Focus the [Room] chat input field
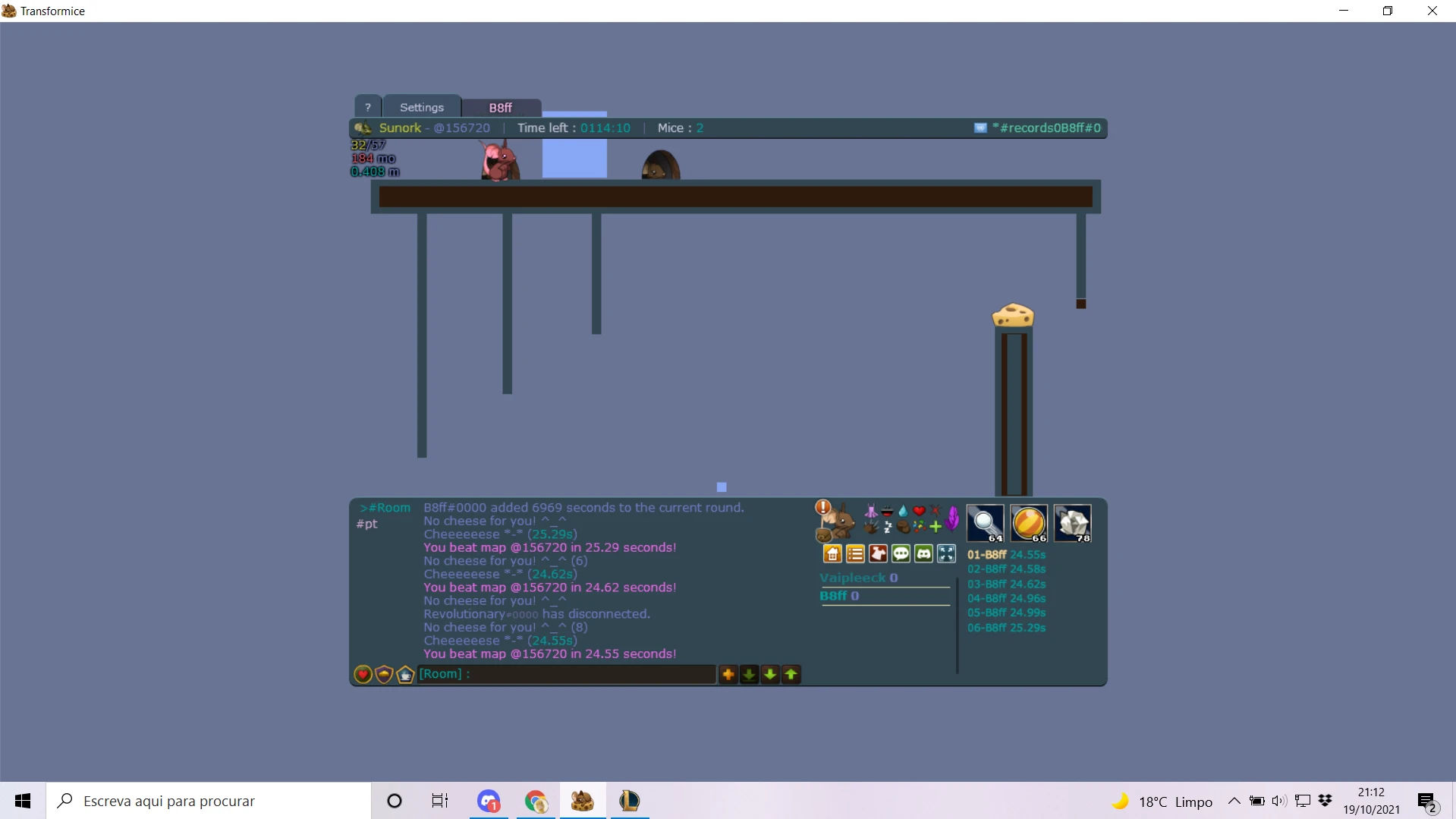 [567, 674]
